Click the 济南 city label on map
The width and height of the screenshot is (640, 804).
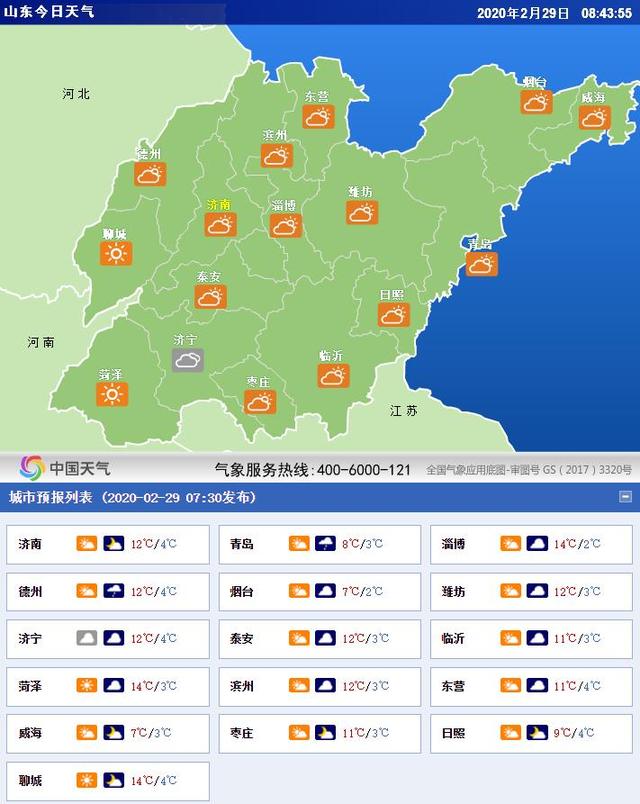pyautogui.click(x=219, y=205)
